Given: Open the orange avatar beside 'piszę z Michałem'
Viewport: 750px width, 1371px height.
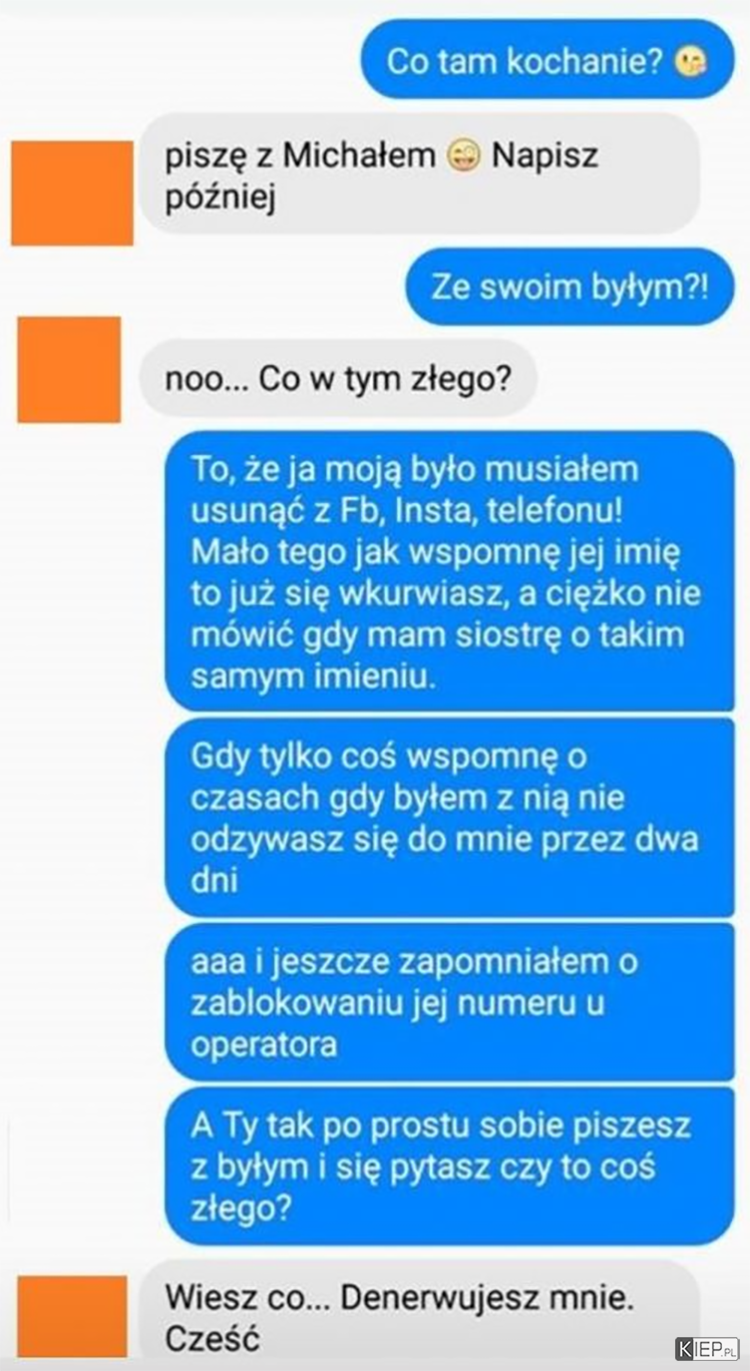Looking at the screenshot, I should (x=72, y=192).
